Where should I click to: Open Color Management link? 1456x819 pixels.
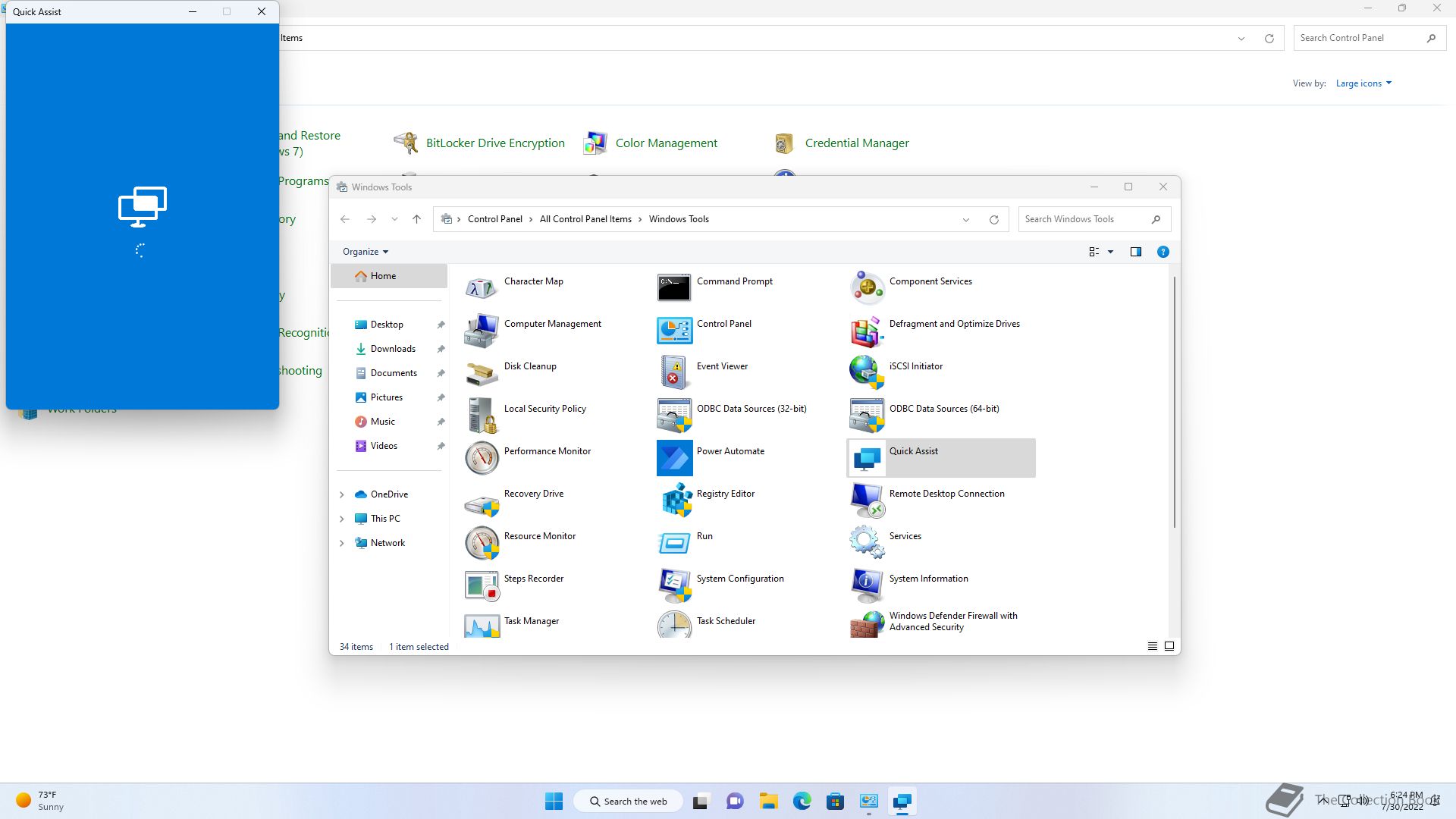666,143
